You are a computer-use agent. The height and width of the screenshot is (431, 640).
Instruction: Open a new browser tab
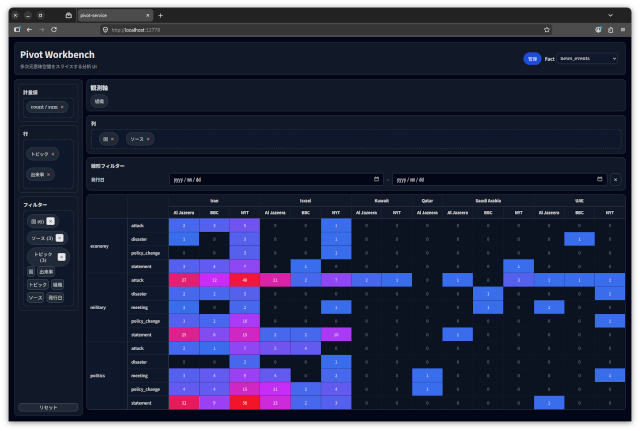pyautogui.click(x=160, y=15)
